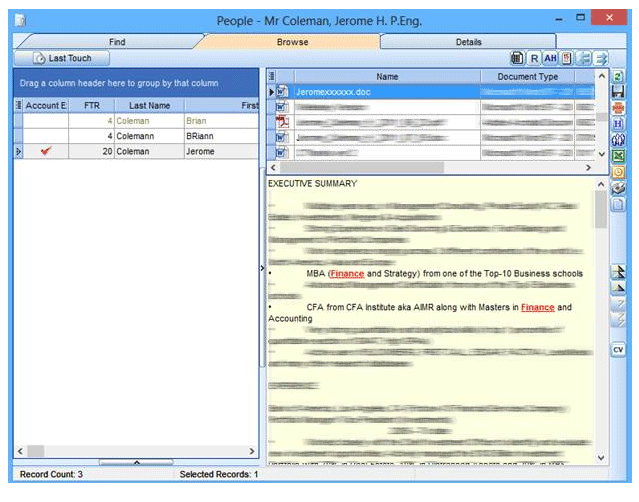Click the Record Count status text

pos(51,474)
